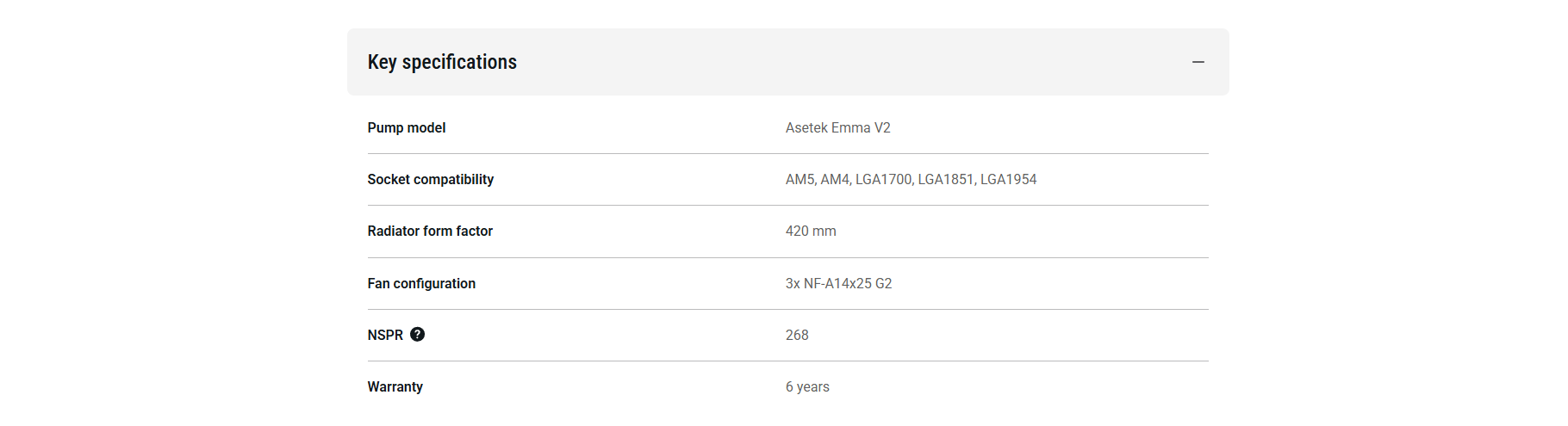The height and width of the screenshot is (426, 1568).
Task: Select the NSPR label text
Action: tap(385, 335)
